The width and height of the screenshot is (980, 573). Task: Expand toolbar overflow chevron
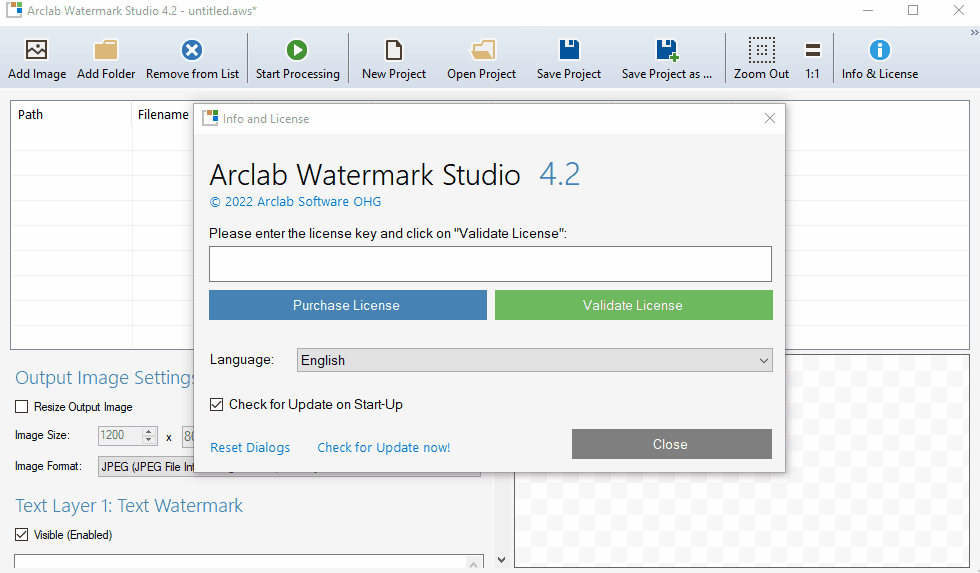[974, 32]
